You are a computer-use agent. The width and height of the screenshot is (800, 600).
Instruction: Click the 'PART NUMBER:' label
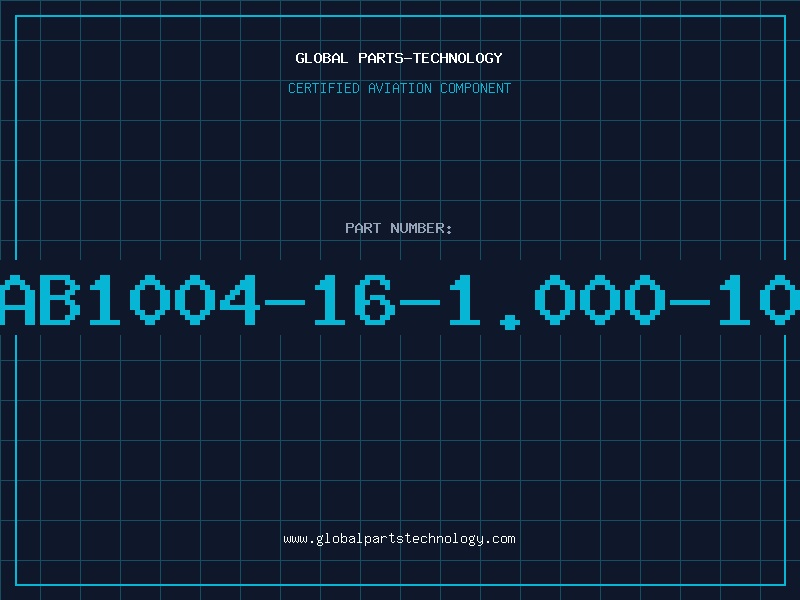click(x=399, y=228)
